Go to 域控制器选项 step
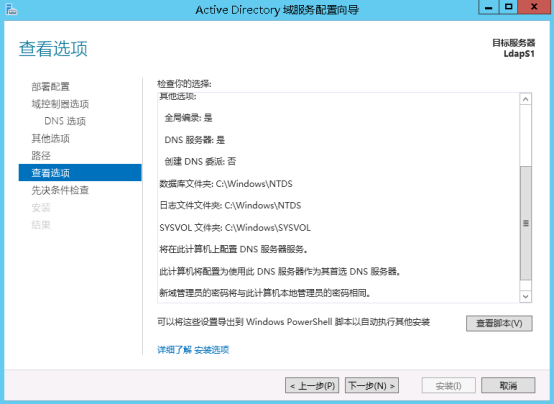Image resolution: width=554 pixels, height=404 pixels. pos(60,104)
